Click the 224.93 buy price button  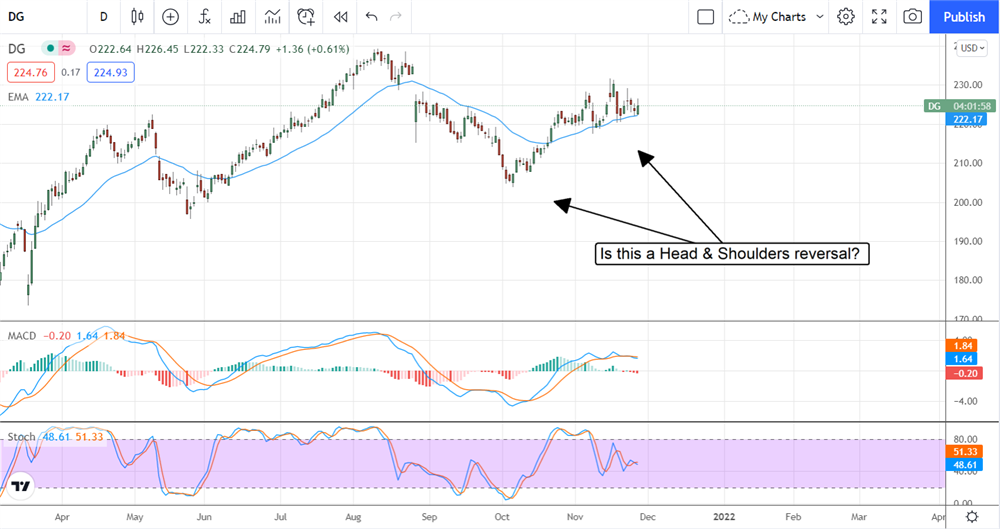[111, 72]
